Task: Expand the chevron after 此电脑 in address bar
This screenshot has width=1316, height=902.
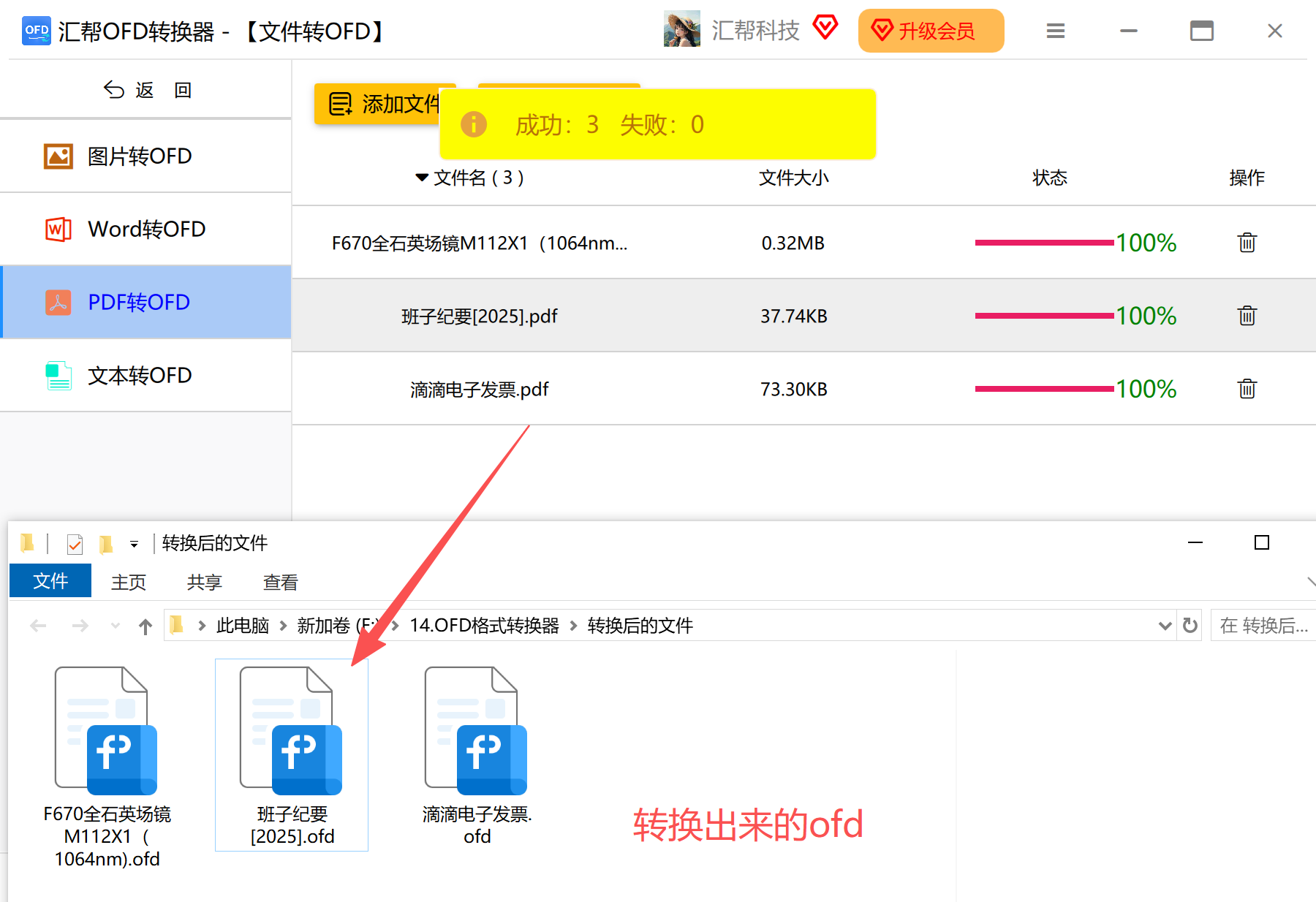Action: click(x=283, y=626)
